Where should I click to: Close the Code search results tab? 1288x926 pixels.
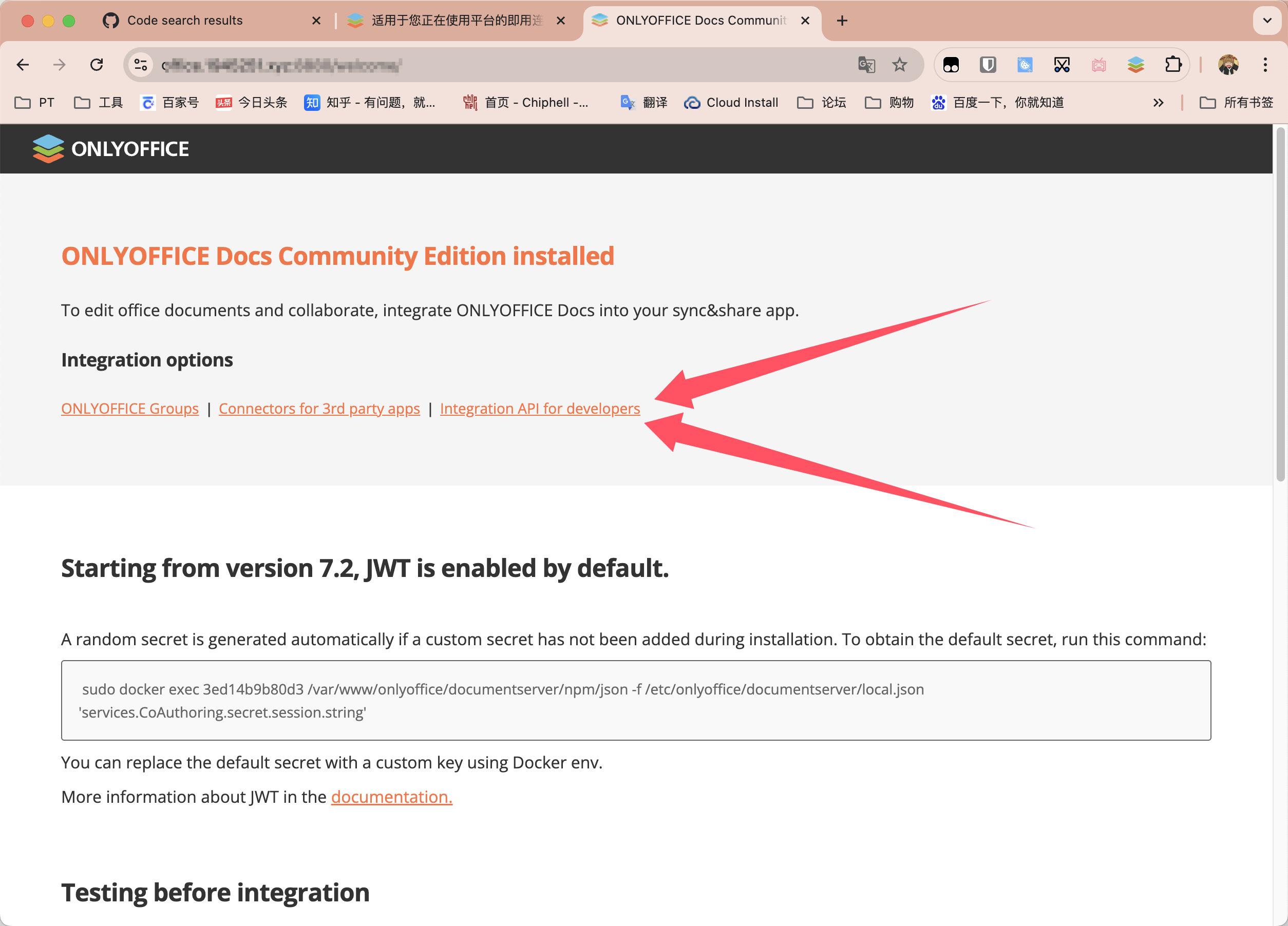point(316,21)
